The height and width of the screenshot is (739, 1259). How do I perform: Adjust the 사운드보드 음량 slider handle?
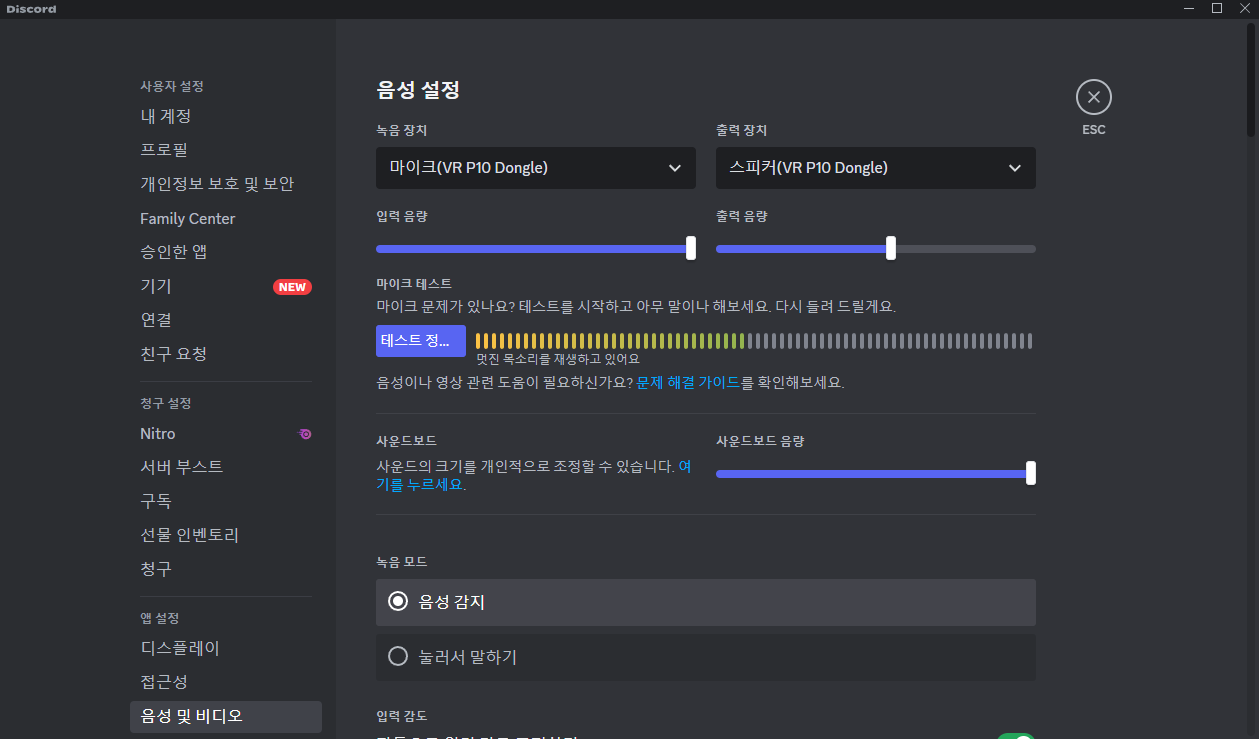tap(1031, 473)
